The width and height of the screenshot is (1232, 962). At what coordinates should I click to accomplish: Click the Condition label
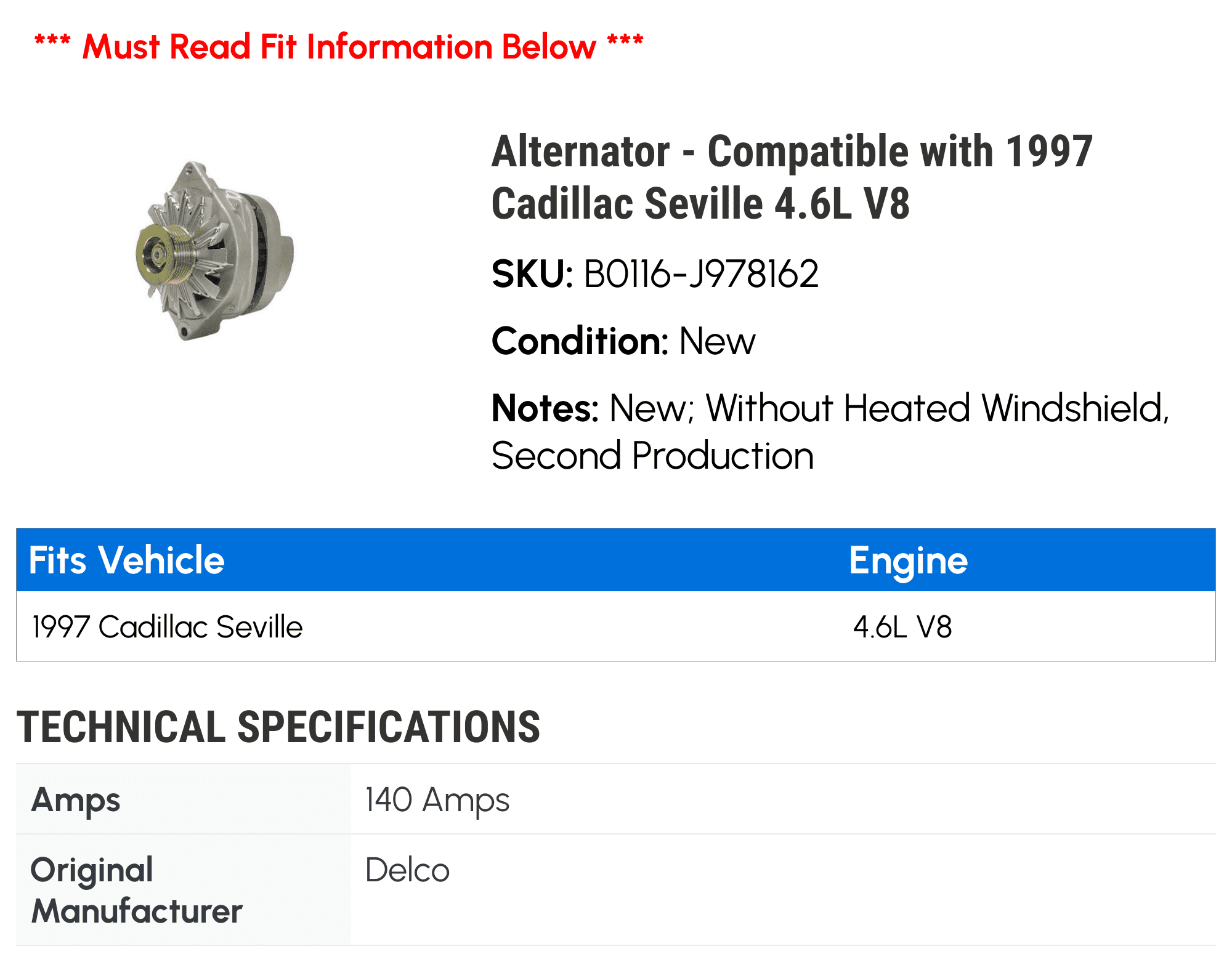coord(579,341)
